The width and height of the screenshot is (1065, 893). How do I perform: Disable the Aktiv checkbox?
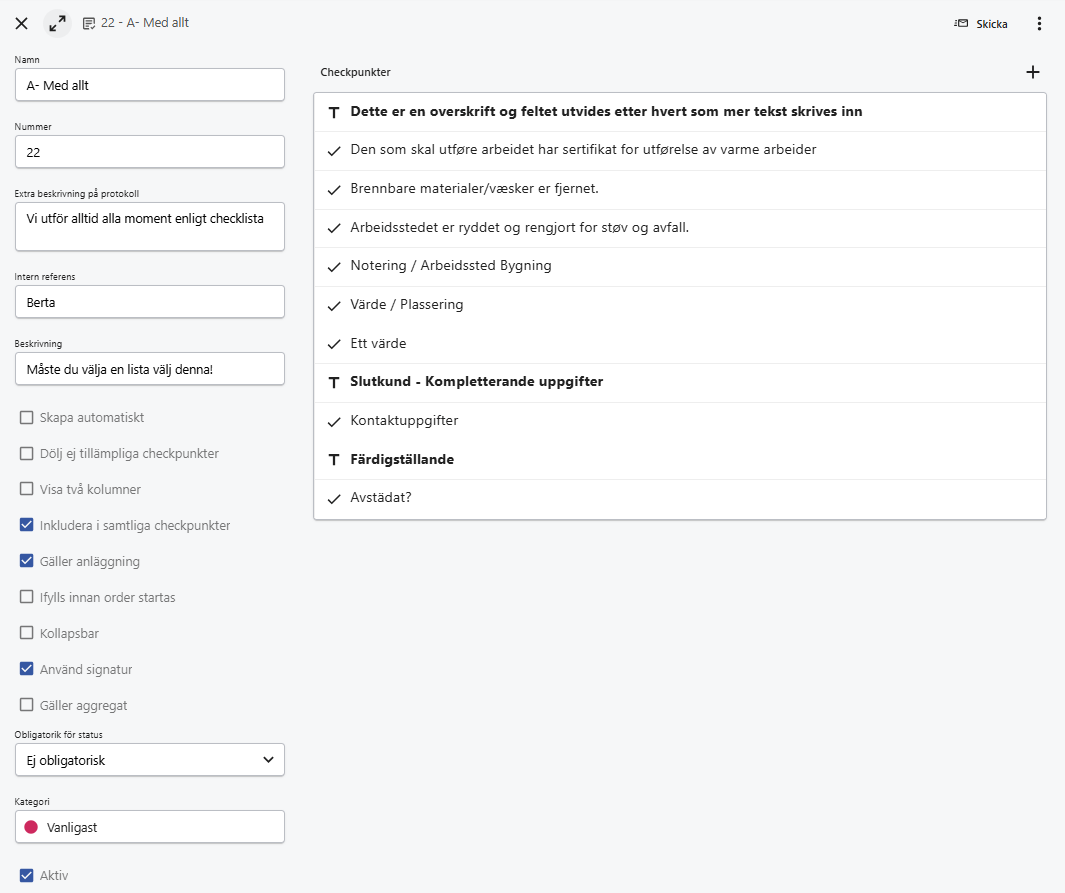pyautogui.click(x=27, y=875)
